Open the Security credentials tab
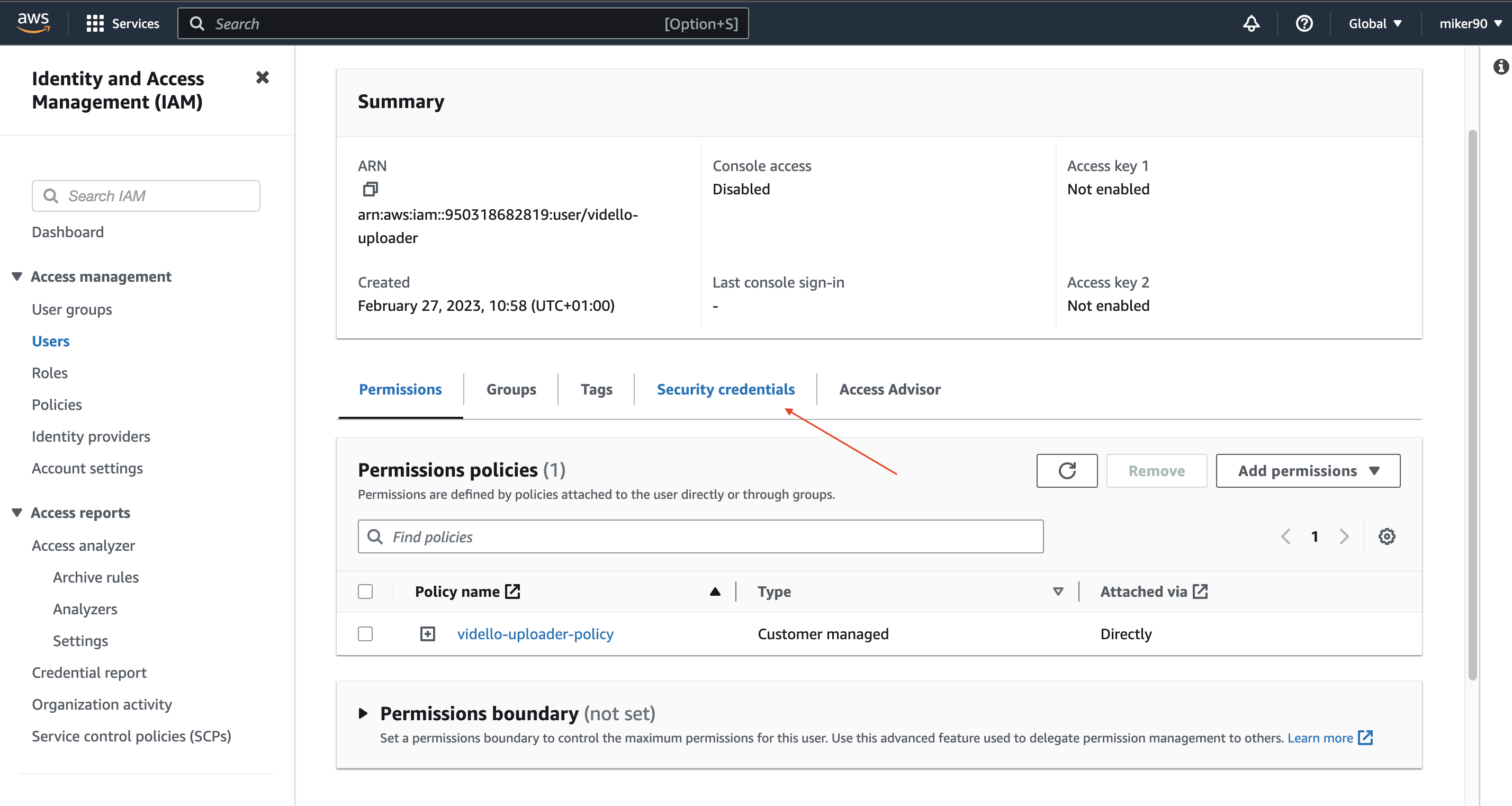 (725, 389)
